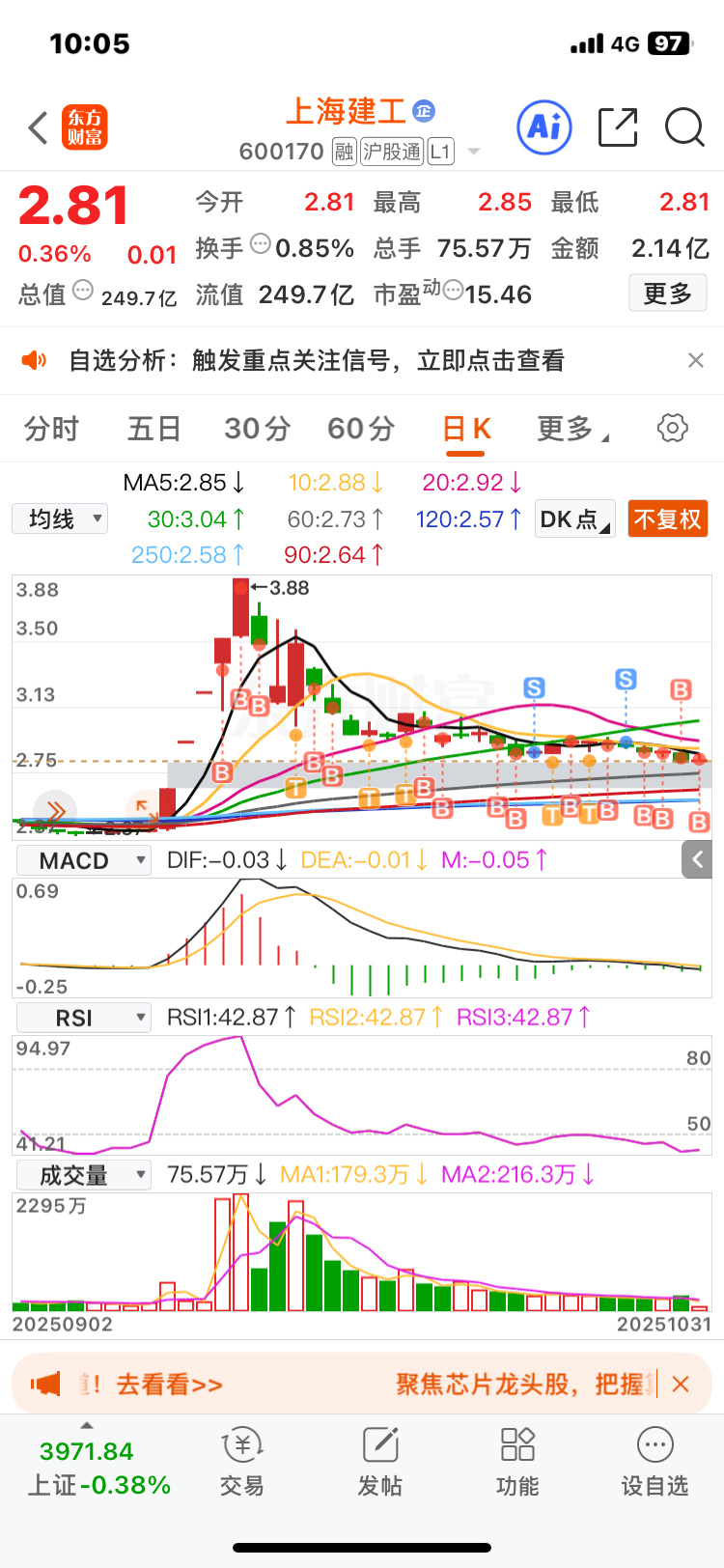The width and height of the screenshot is (724, 1568).
Task: Switch to the 分时 tab
Action: (51, 429)
